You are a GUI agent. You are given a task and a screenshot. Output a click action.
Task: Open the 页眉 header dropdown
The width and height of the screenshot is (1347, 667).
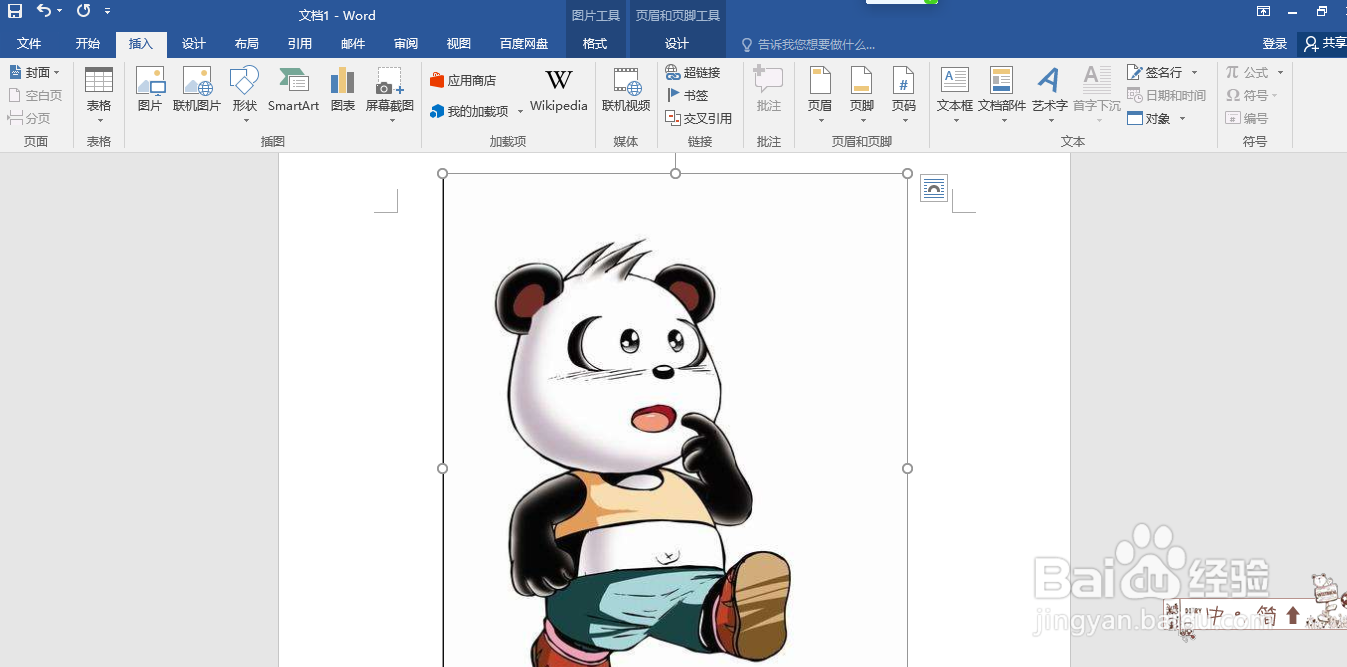pos(820,96)
